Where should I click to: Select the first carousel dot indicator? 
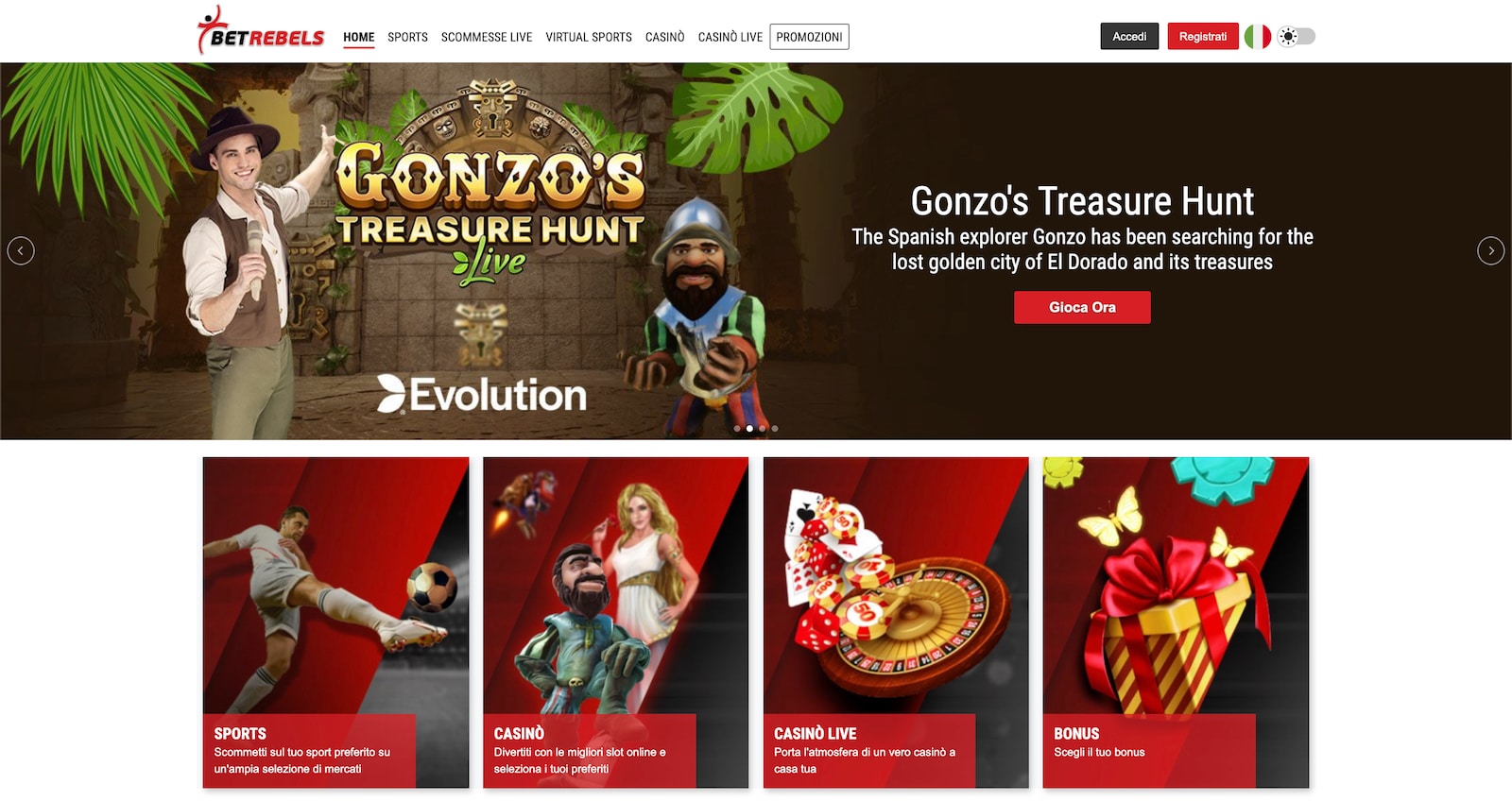coord(737,429)
